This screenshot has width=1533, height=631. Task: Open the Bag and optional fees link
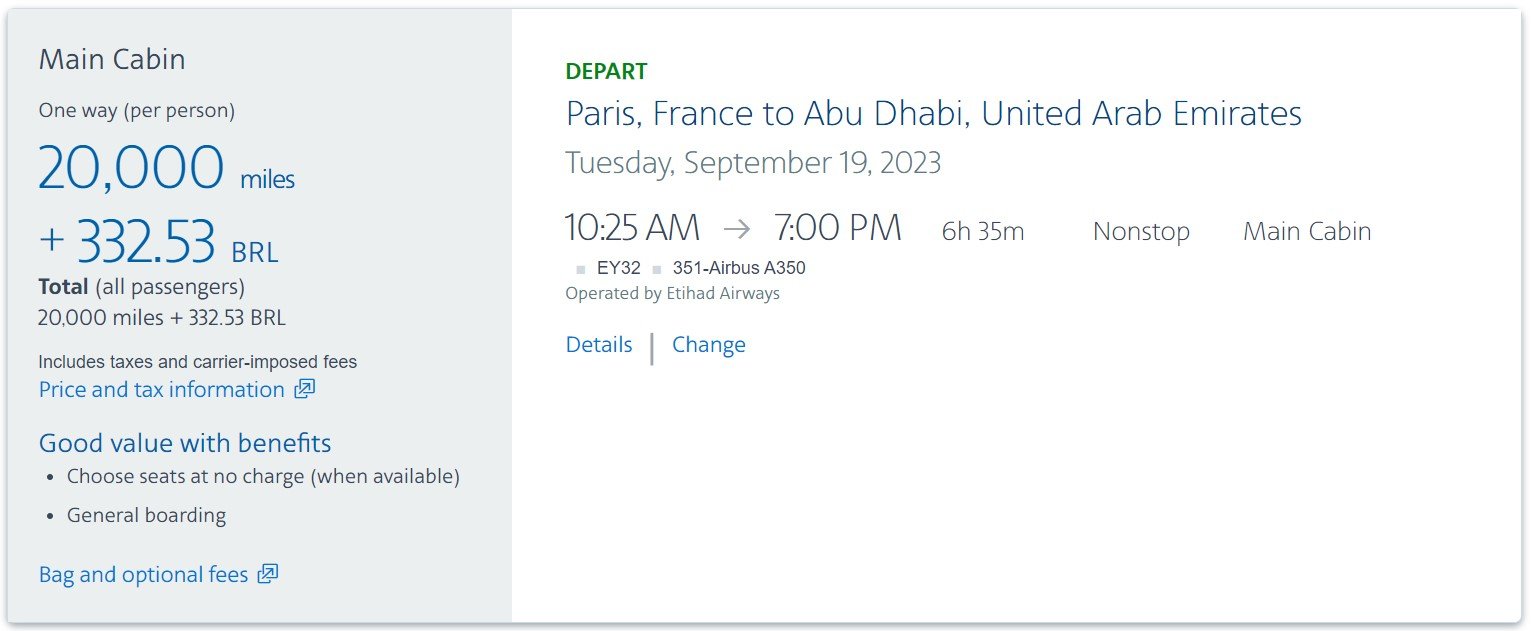(x=144, y=574)
